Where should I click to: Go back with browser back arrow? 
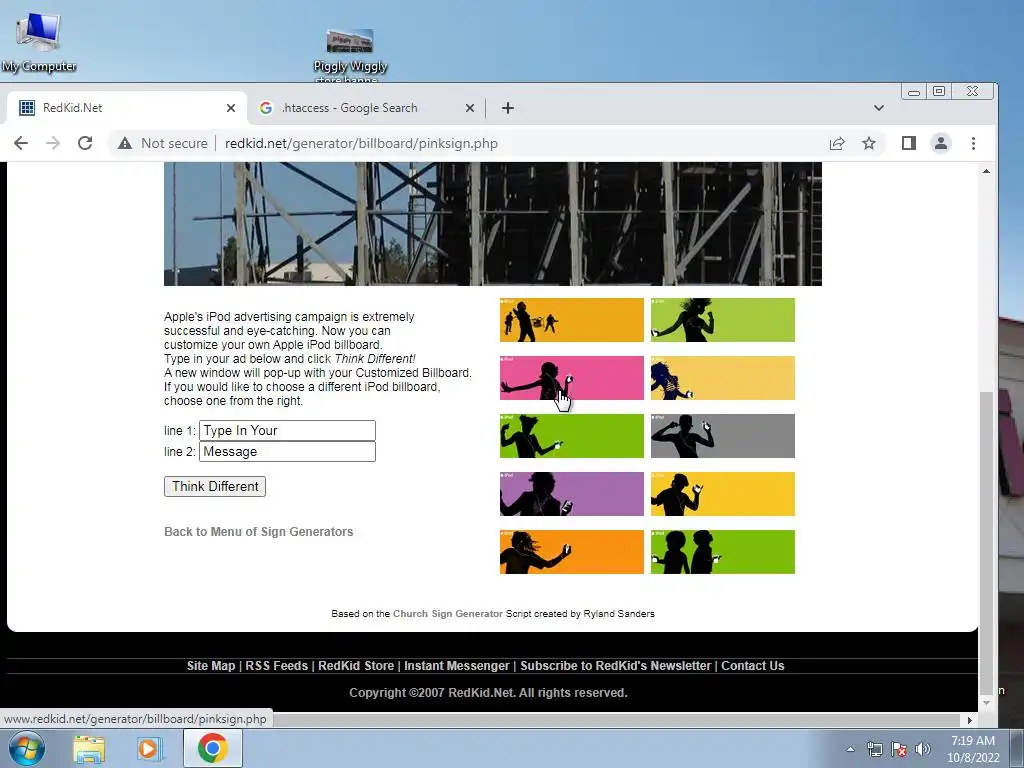[x=21, y=143]
